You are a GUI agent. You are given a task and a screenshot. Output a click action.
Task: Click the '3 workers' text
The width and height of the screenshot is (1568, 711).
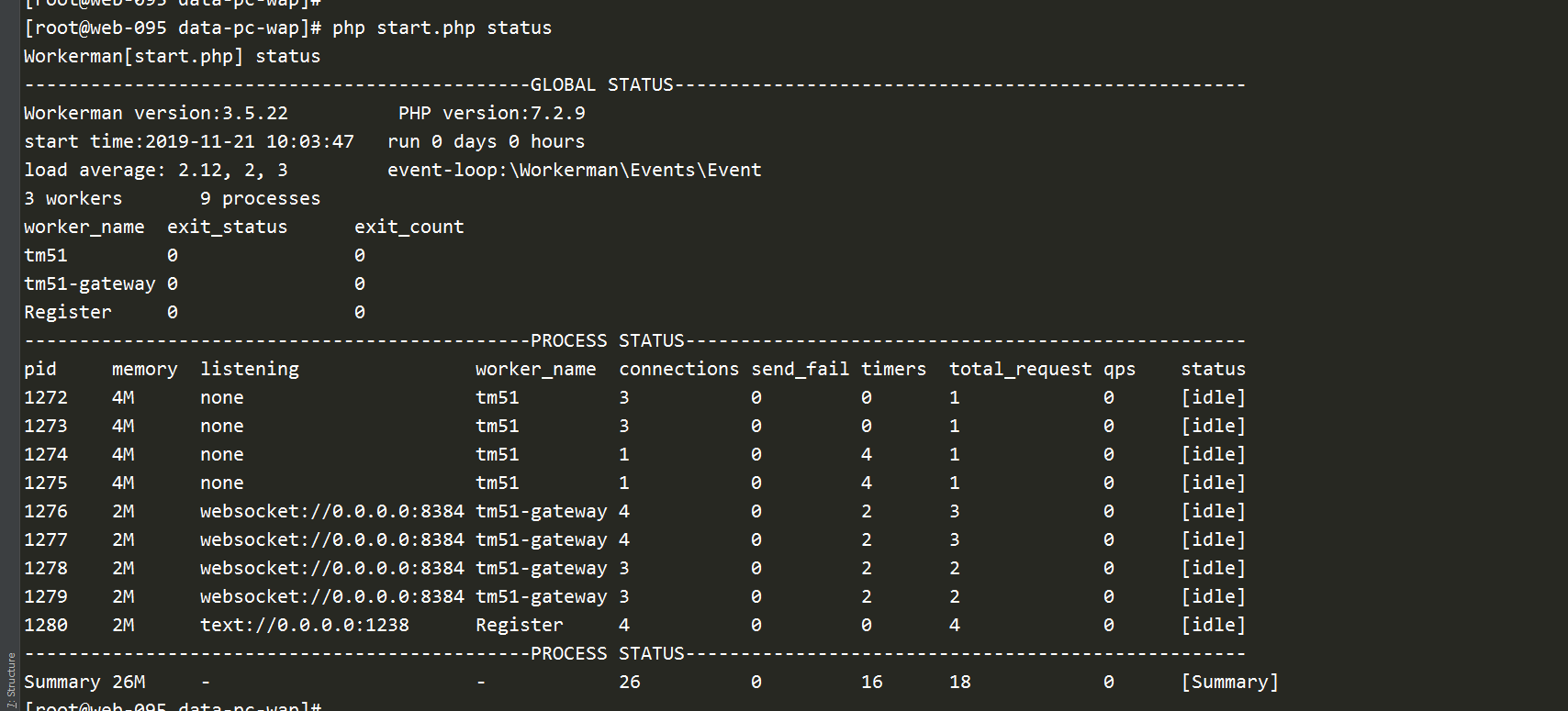tap(73, 198)
